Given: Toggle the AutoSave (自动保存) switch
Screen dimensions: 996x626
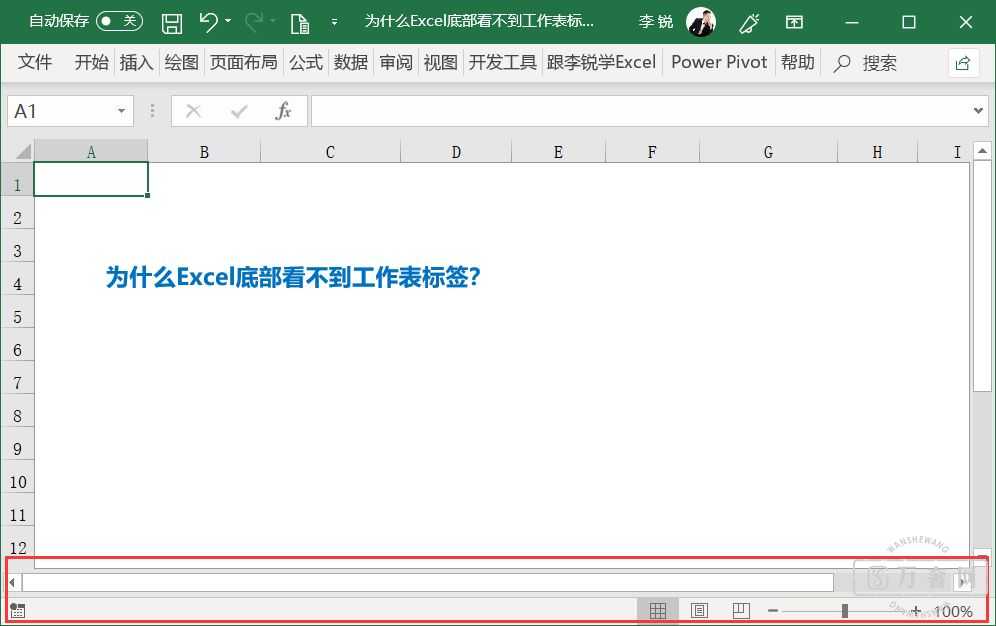Looking at the screenshot, I should pyautogui.click(x=119, y=21).
